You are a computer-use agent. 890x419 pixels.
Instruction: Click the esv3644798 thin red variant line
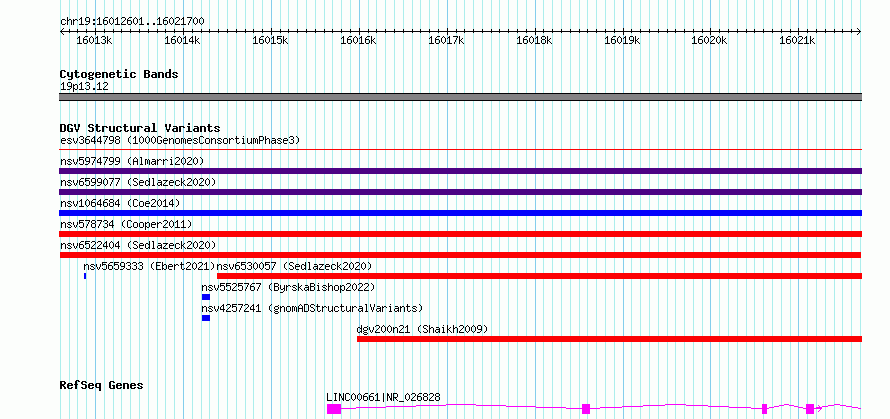[x=460, y=150]
